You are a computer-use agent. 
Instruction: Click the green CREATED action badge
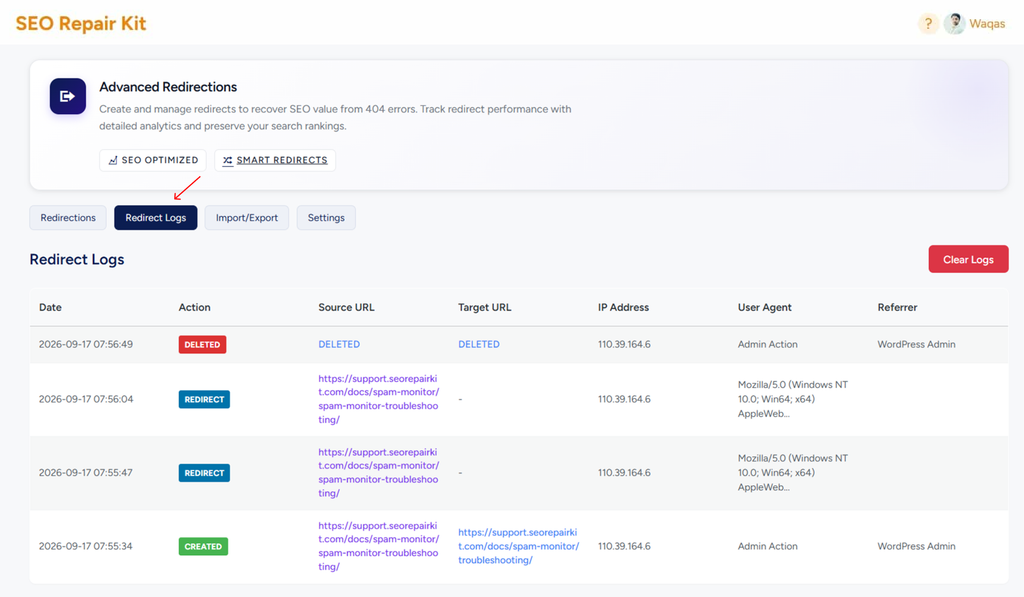click(203, 546)
